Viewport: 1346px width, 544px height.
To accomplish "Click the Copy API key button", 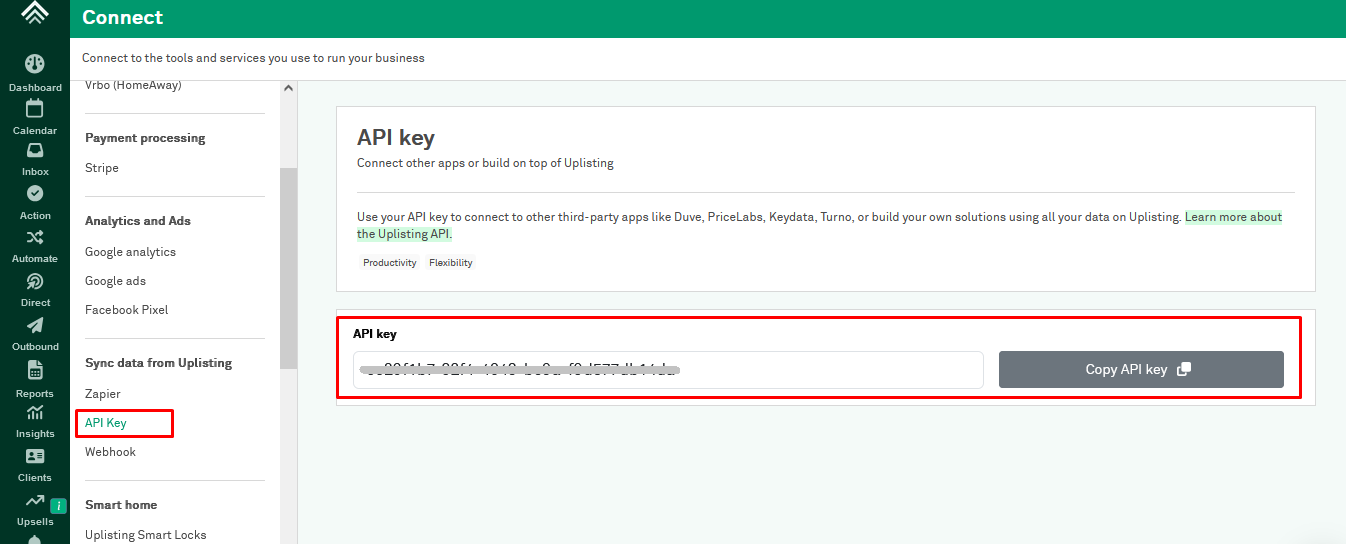I will [x=1141, y=369].
